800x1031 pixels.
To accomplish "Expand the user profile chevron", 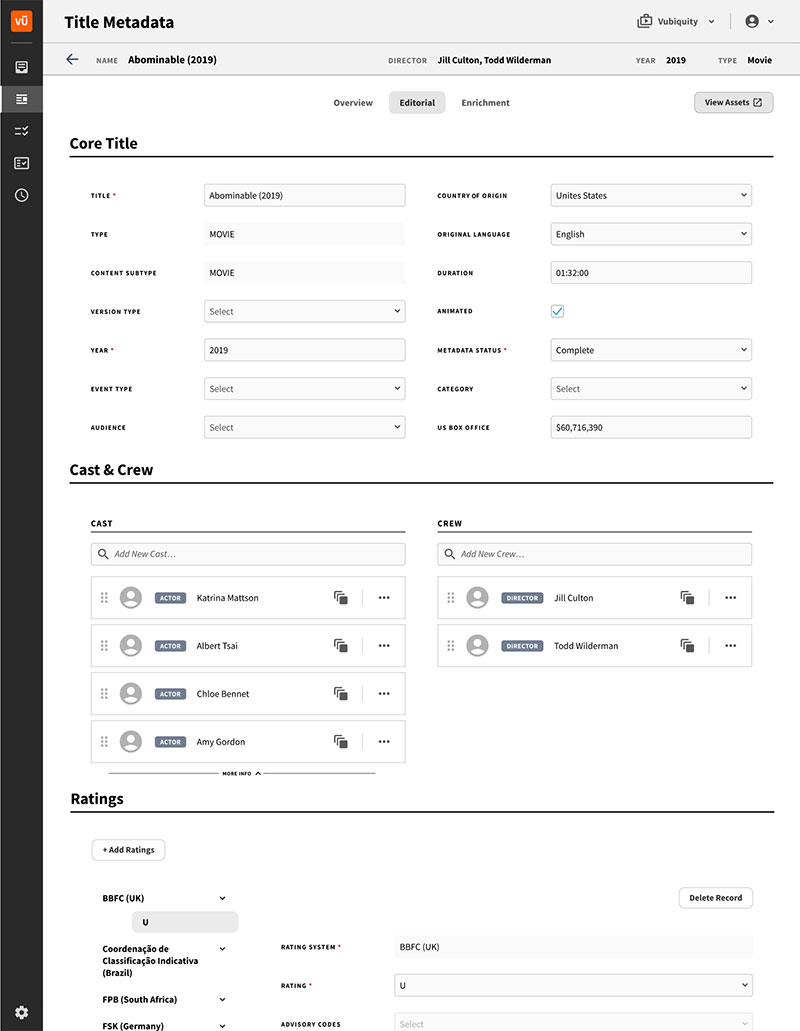I will pos(770,22).
